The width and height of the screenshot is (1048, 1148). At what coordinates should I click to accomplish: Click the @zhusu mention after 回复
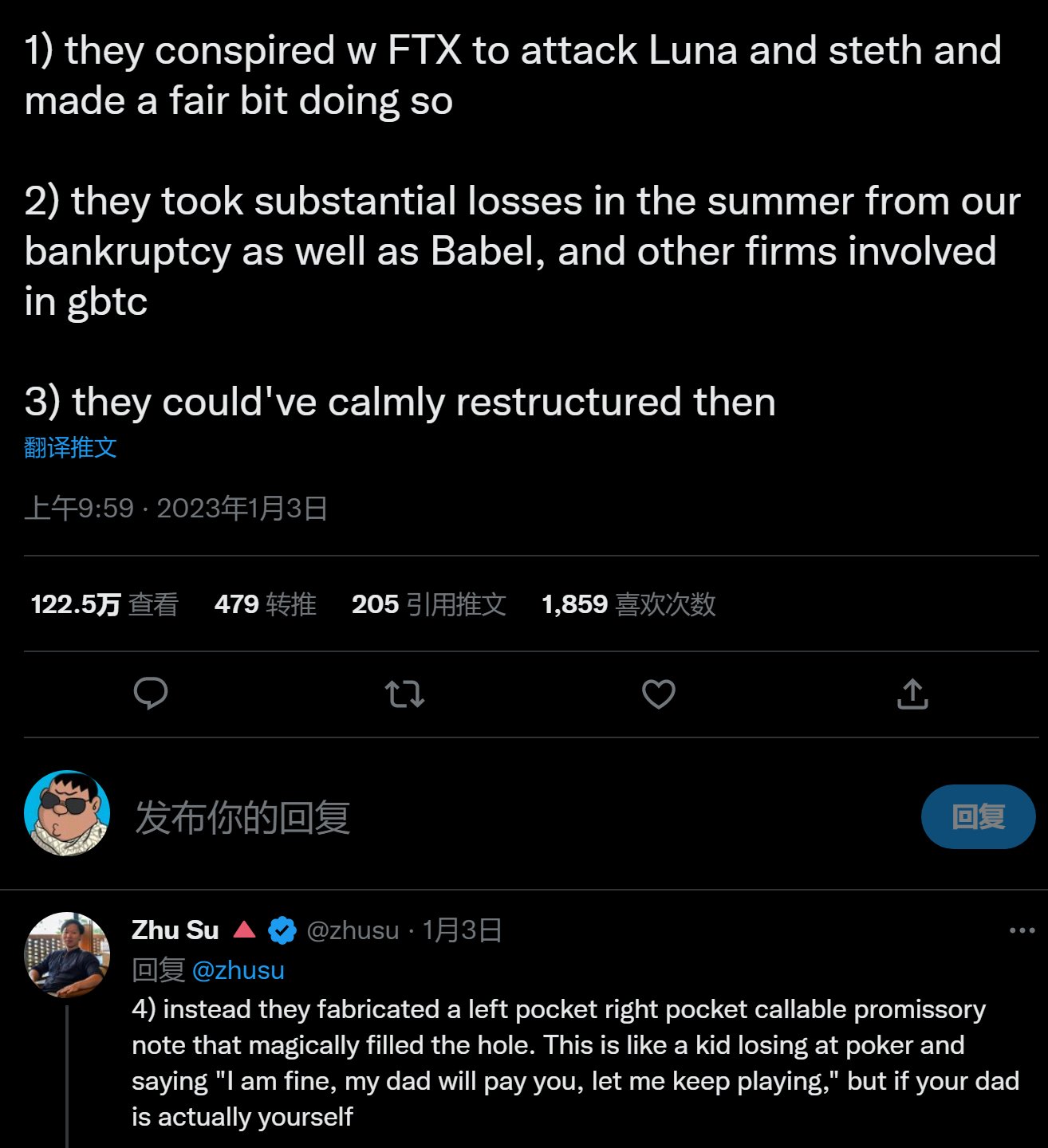click(238, 970)
